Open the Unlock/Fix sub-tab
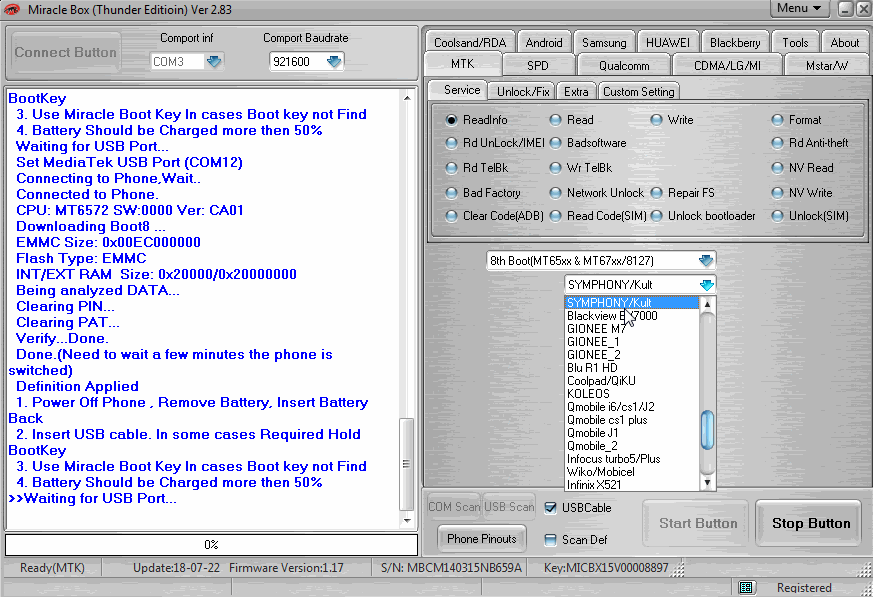Viewport: 873px width, 597px height. pyautogui.click(x=523, y=91)
